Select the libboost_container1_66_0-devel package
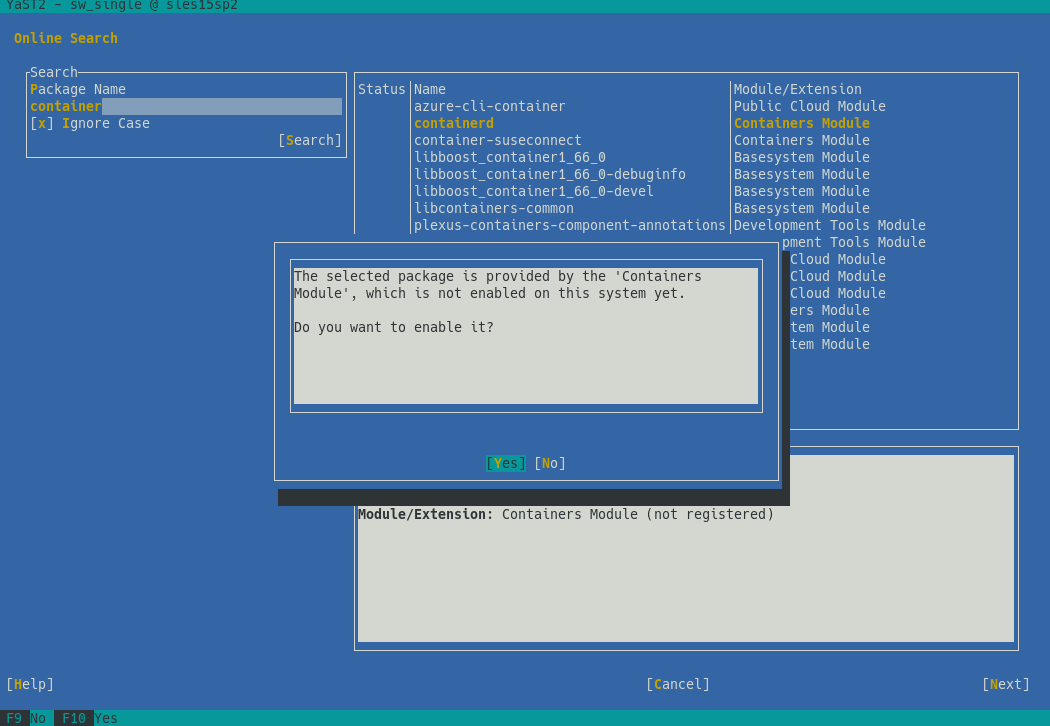Viewport: 1050px width, 726px height. click(x=533, y=191)
